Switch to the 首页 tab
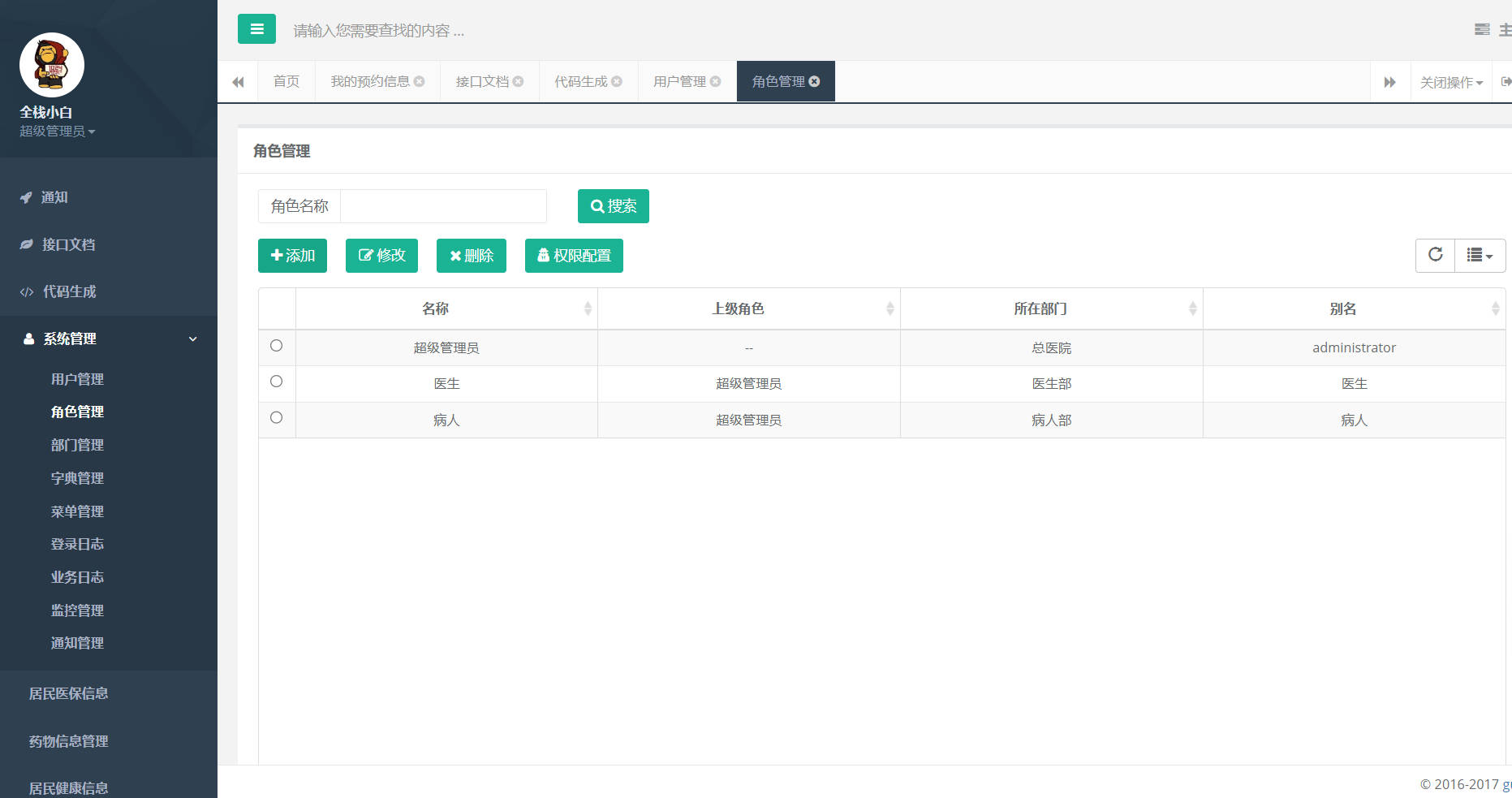 click(x=286, y=81)
